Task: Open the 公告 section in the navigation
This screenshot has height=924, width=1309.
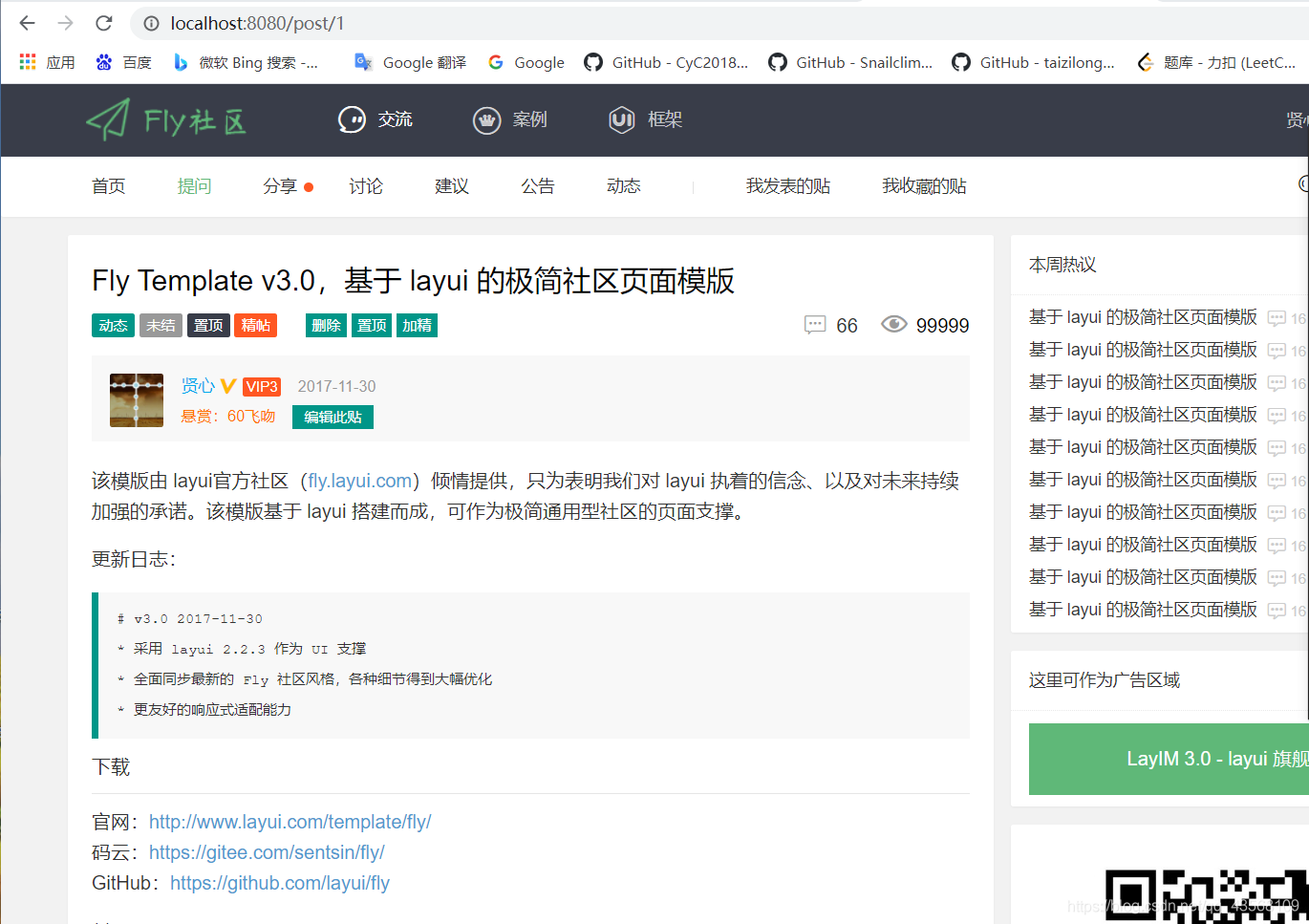Action: [538, 186]
